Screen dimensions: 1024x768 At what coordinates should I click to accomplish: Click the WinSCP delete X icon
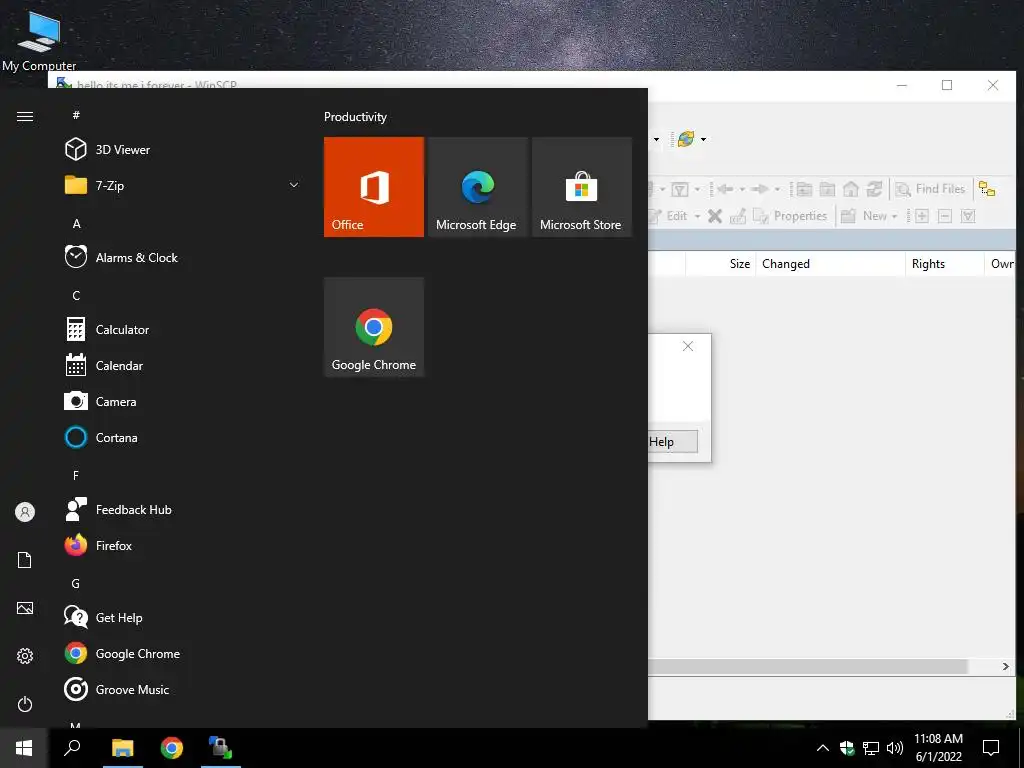point(715,216)
